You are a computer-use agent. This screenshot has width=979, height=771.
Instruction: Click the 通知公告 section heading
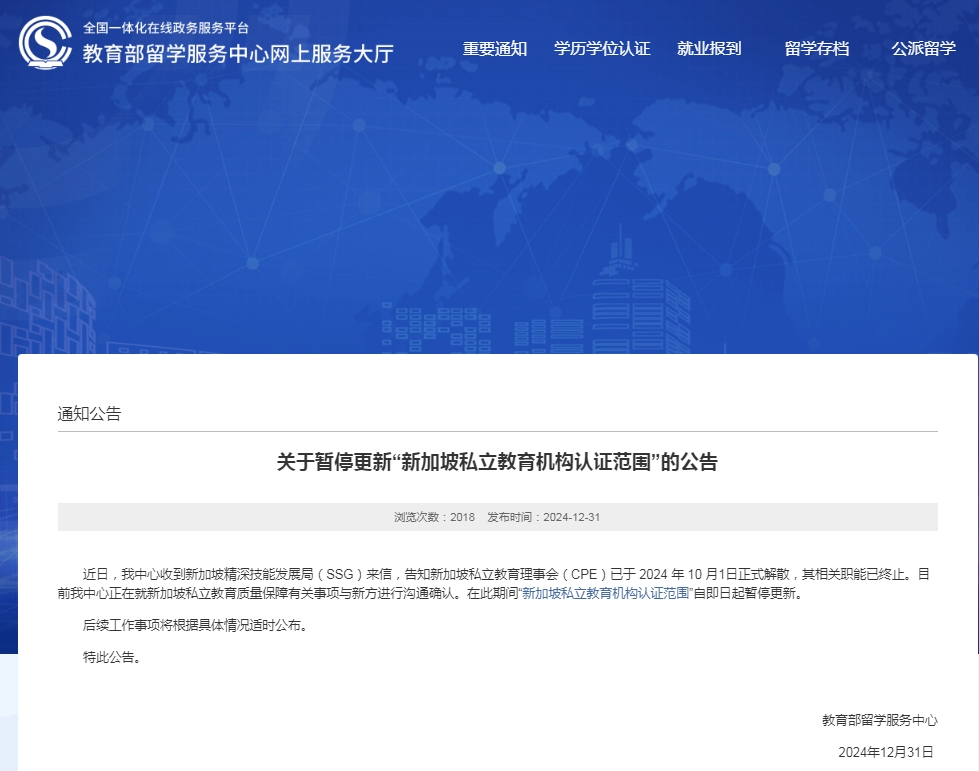(x=89, y=413)
